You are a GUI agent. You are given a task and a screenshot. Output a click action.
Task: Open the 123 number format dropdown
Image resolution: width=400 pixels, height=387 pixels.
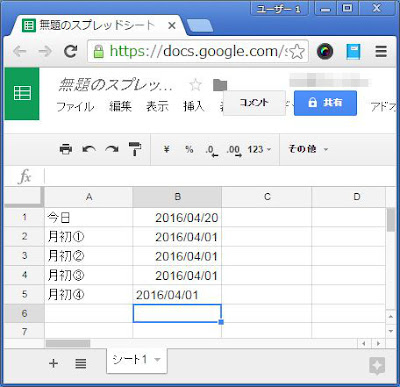click(x=259, y=149)
